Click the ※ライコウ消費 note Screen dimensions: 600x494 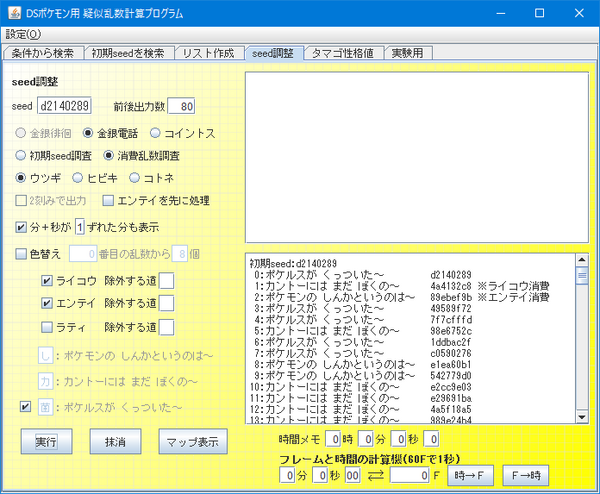coord(514,286)
